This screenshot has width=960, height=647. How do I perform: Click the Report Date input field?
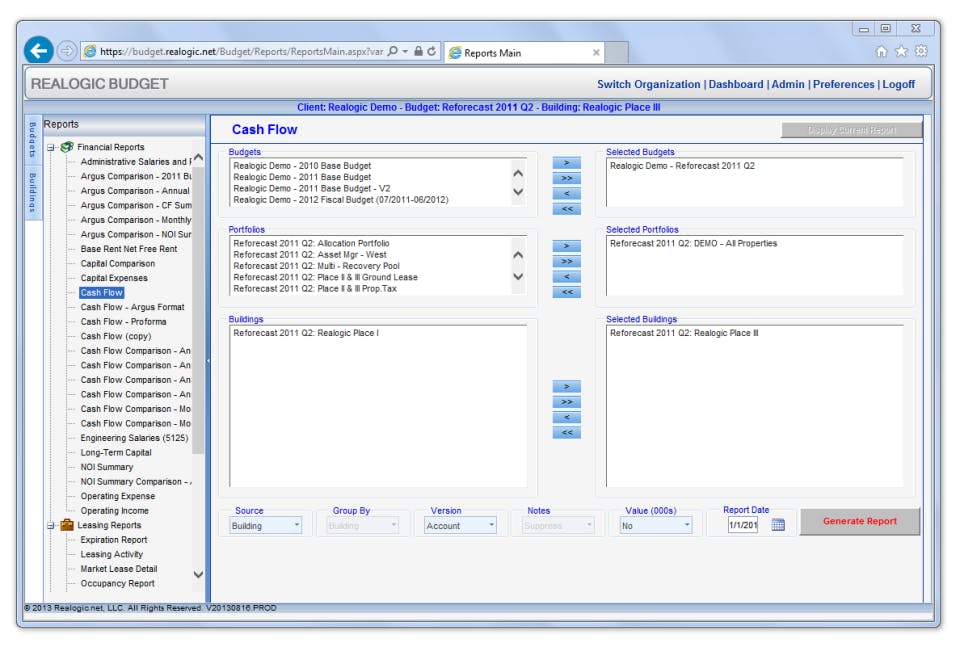tap(743, 525)
